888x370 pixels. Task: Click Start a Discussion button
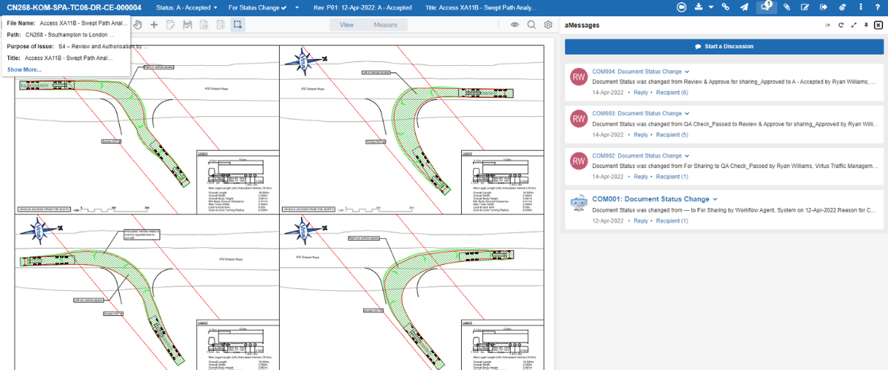[x=724, y=46]
